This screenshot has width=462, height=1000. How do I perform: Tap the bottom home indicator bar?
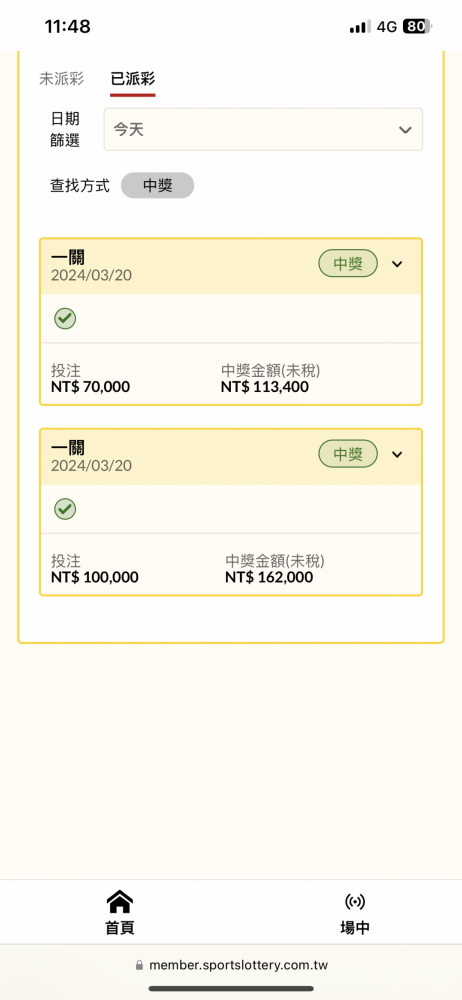point(231,989)
